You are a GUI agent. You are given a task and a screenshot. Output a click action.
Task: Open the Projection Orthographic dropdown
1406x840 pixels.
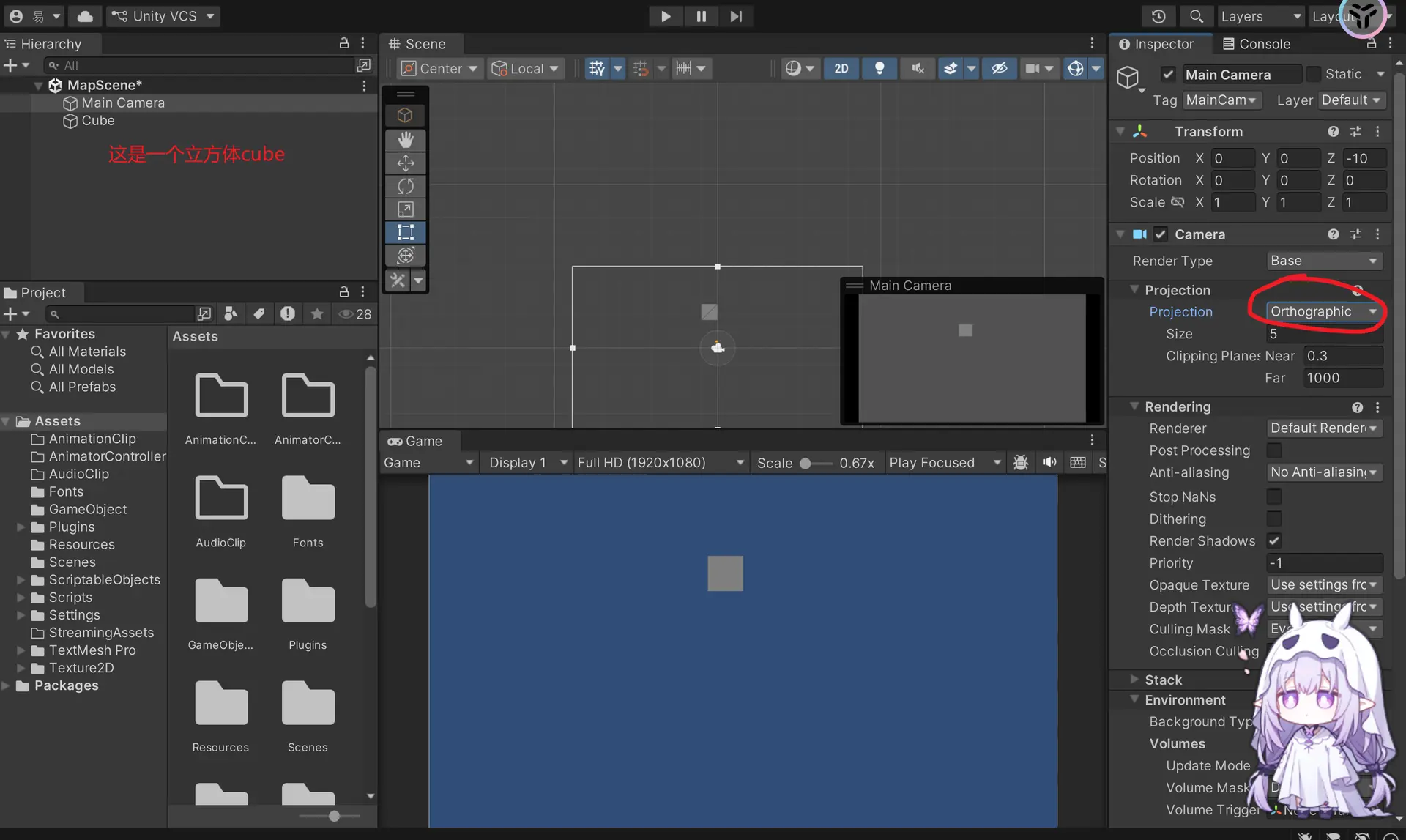pos(1324,311)
